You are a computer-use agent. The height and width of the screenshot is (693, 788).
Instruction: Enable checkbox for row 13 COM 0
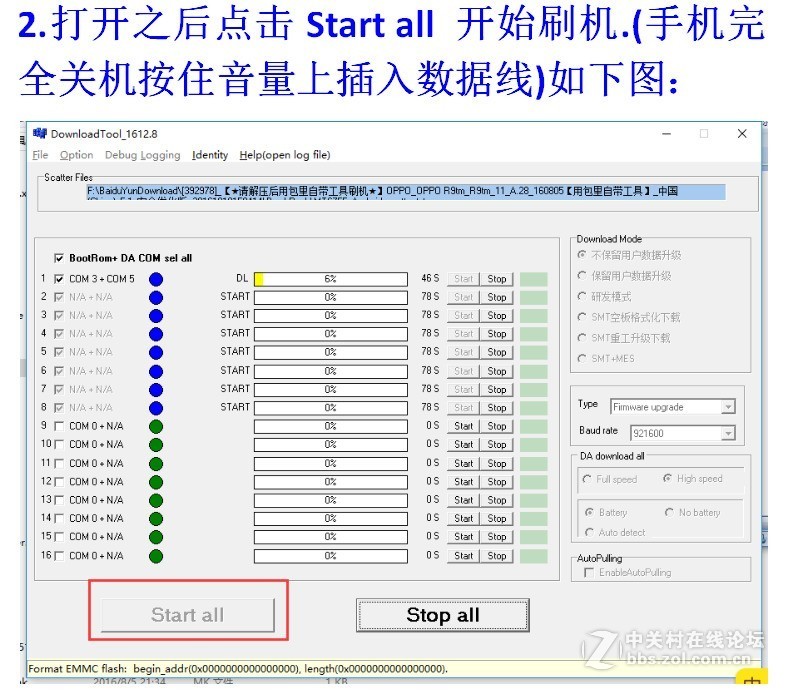(59, 501)
